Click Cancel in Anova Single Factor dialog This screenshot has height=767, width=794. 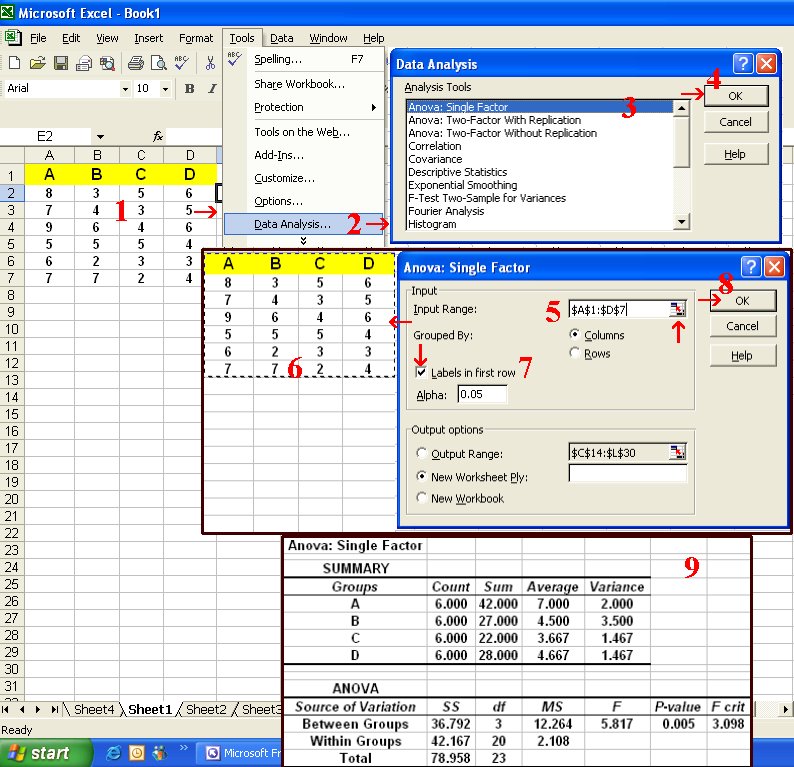(x=742, y=326)
